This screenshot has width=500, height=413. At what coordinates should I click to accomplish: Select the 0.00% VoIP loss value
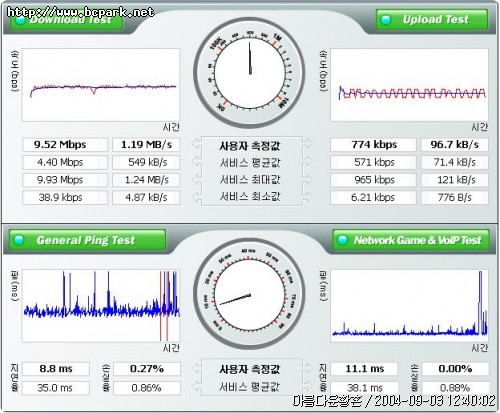(455, 369)
